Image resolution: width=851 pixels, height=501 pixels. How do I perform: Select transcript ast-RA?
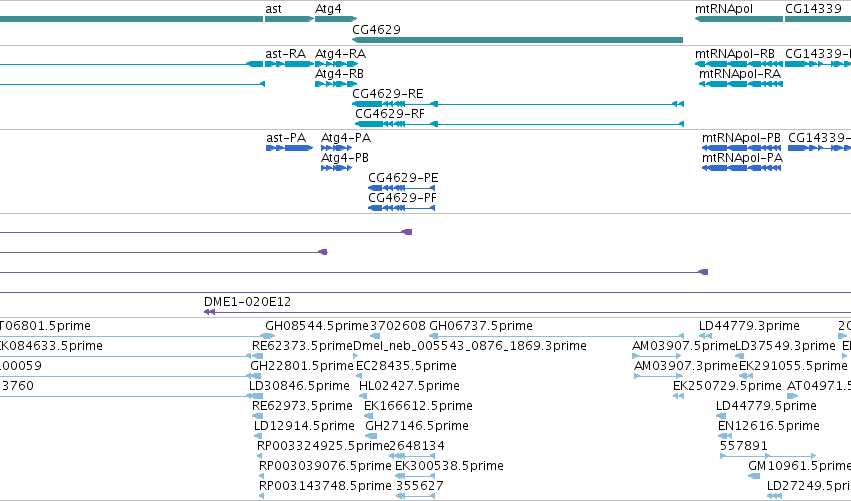(285, 54)
